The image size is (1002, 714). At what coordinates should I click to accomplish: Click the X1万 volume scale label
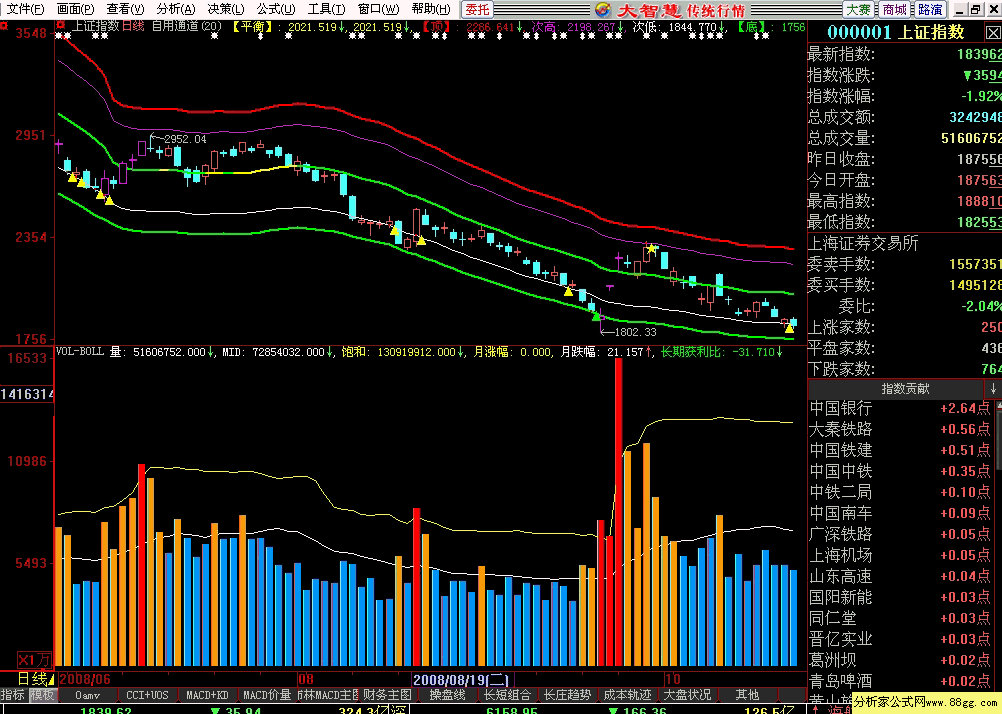(x=34, y=660)
